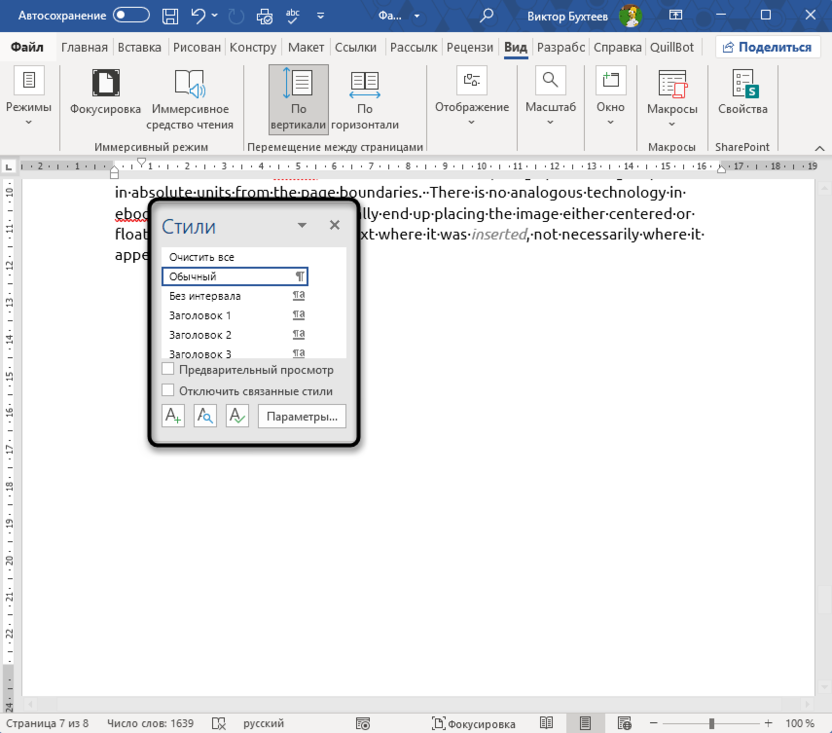
Task: Open the Стили panel options arrow
Action: (x=302, y=226)
